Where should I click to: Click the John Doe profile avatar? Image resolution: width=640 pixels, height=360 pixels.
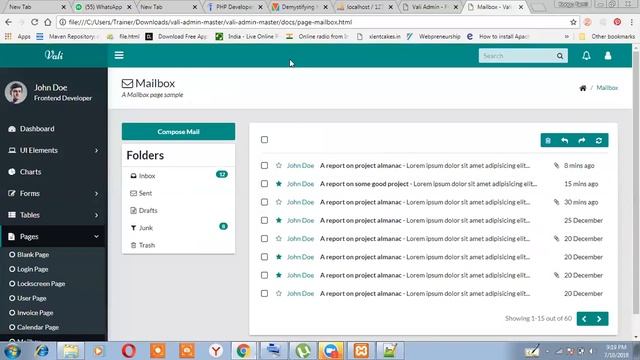pos(16,92)
